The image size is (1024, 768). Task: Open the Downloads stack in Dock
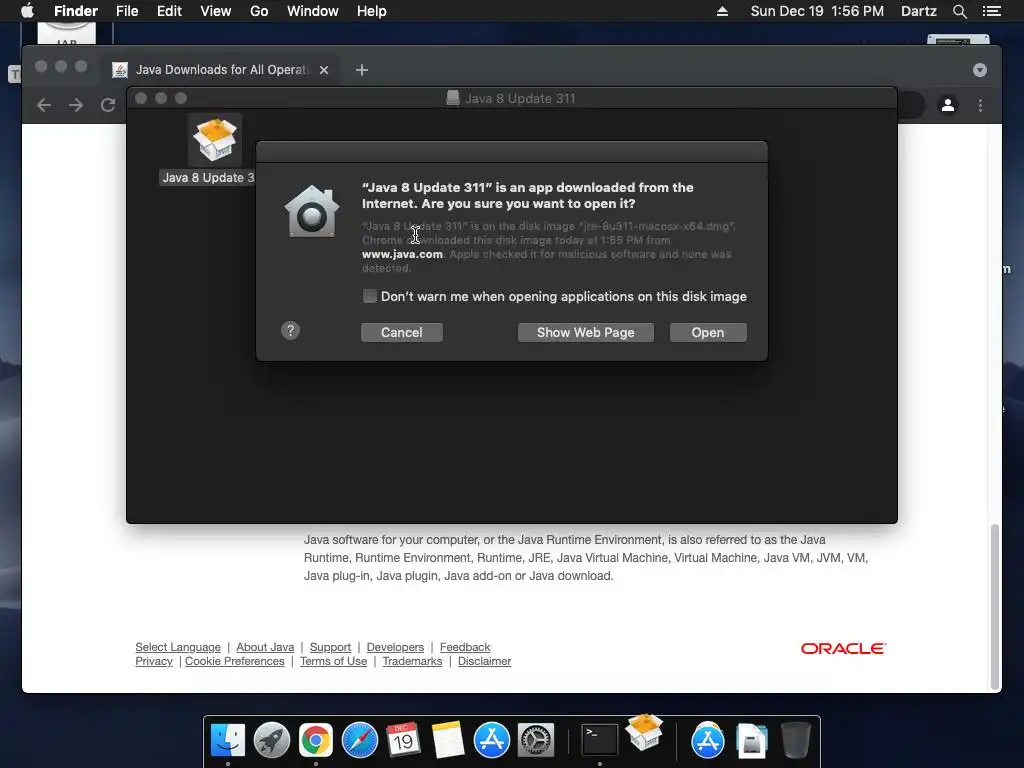(752, 741)
